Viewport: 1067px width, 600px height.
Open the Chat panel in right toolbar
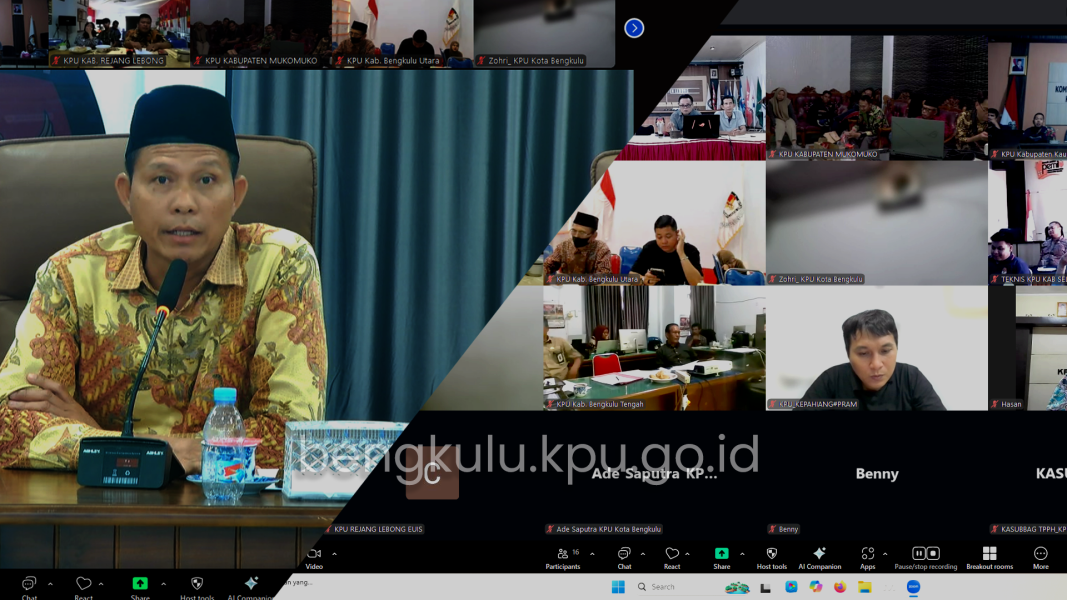click(x=624, y=557)
